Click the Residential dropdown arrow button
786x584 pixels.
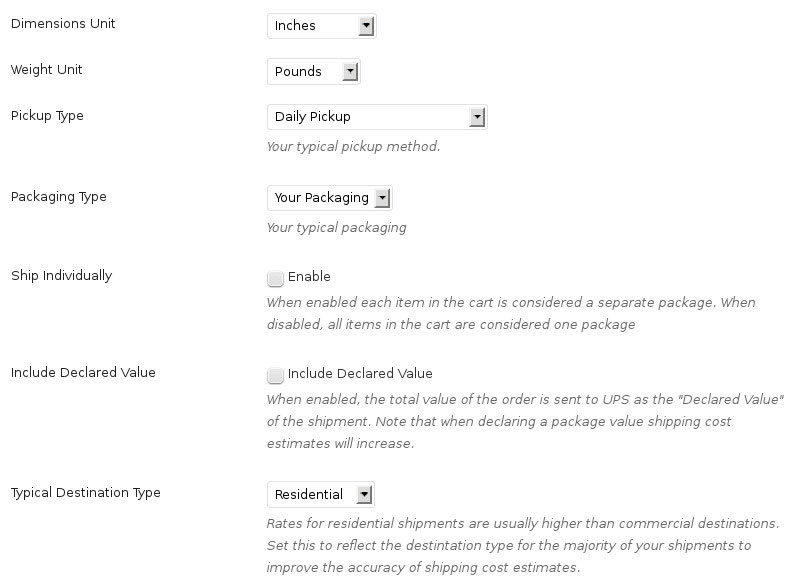tap(364, 495)
